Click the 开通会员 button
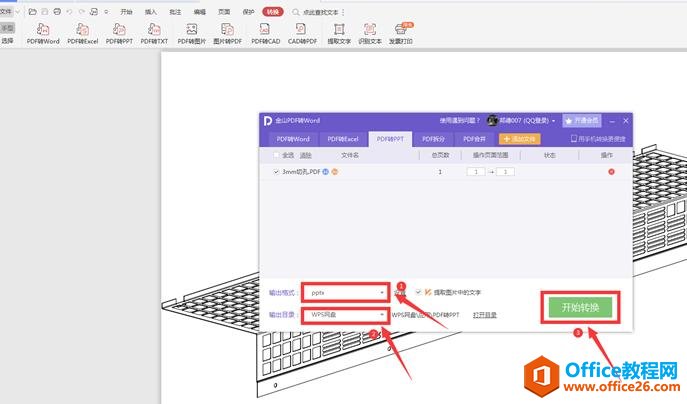This screenshot has width=687, height=404. 582,120
